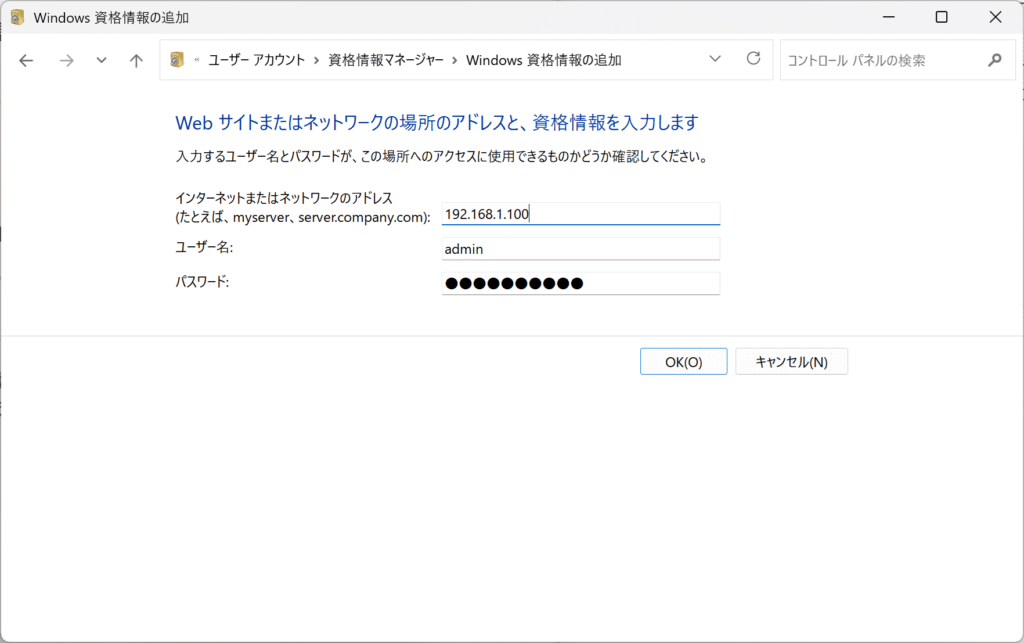Select Windows 資格情報の追加 breadcrumb
The width and height of the screenshot is (1024, 643).
[x=543, y=60]
